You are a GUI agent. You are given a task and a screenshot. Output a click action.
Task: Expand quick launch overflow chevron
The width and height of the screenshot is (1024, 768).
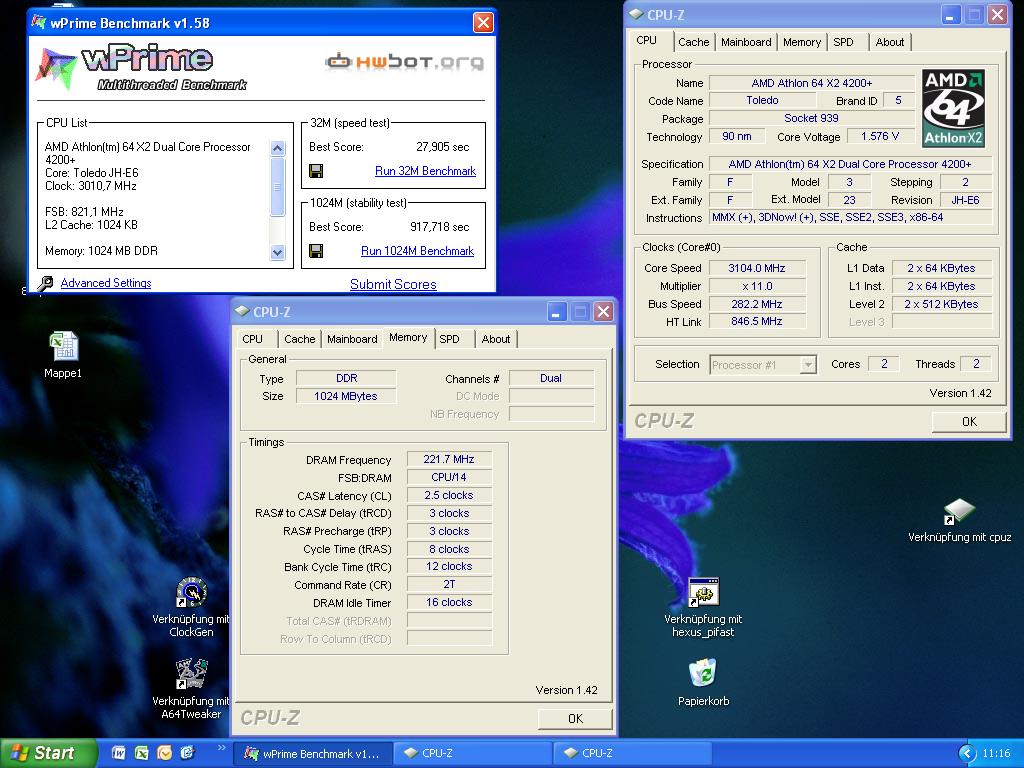(x=221, y=748)
